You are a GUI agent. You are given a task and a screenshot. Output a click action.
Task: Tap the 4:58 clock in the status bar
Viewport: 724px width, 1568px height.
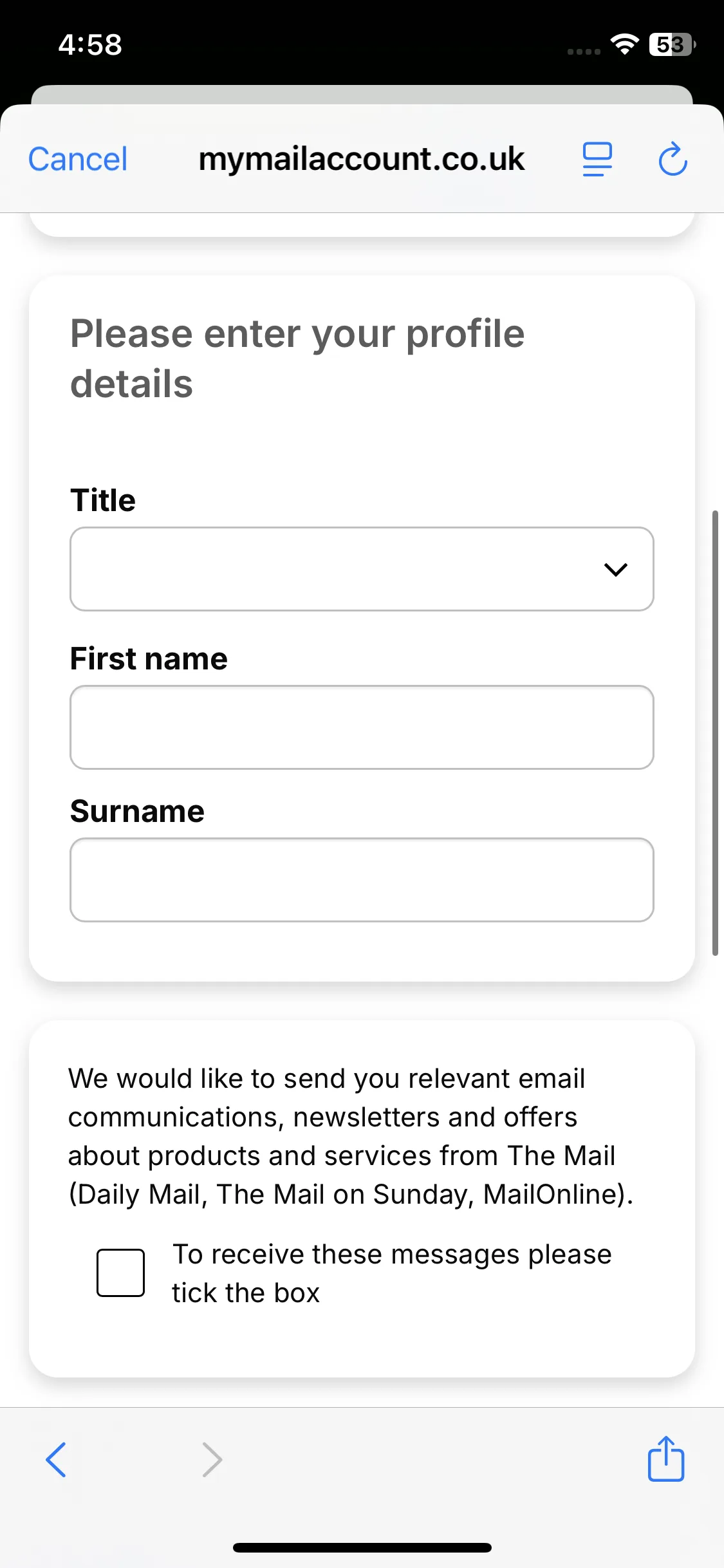tap(90, 44)
